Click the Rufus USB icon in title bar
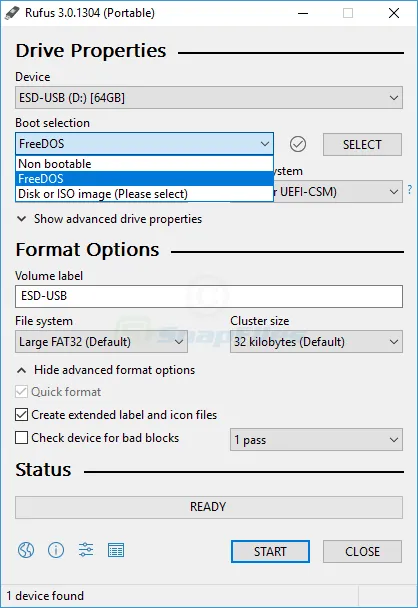Screen dimensions: 418x608 12,13
